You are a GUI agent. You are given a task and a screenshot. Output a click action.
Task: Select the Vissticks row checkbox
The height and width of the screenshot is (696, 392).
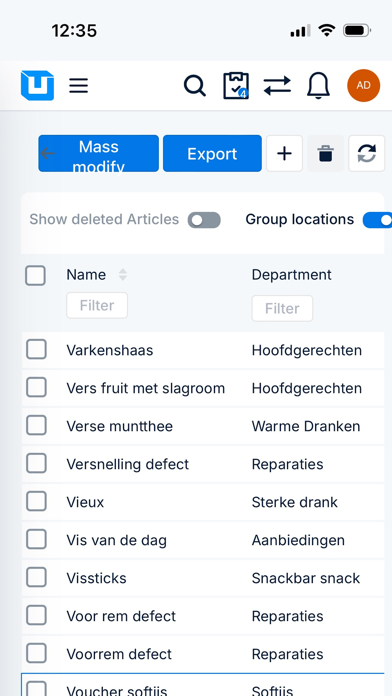36,577
